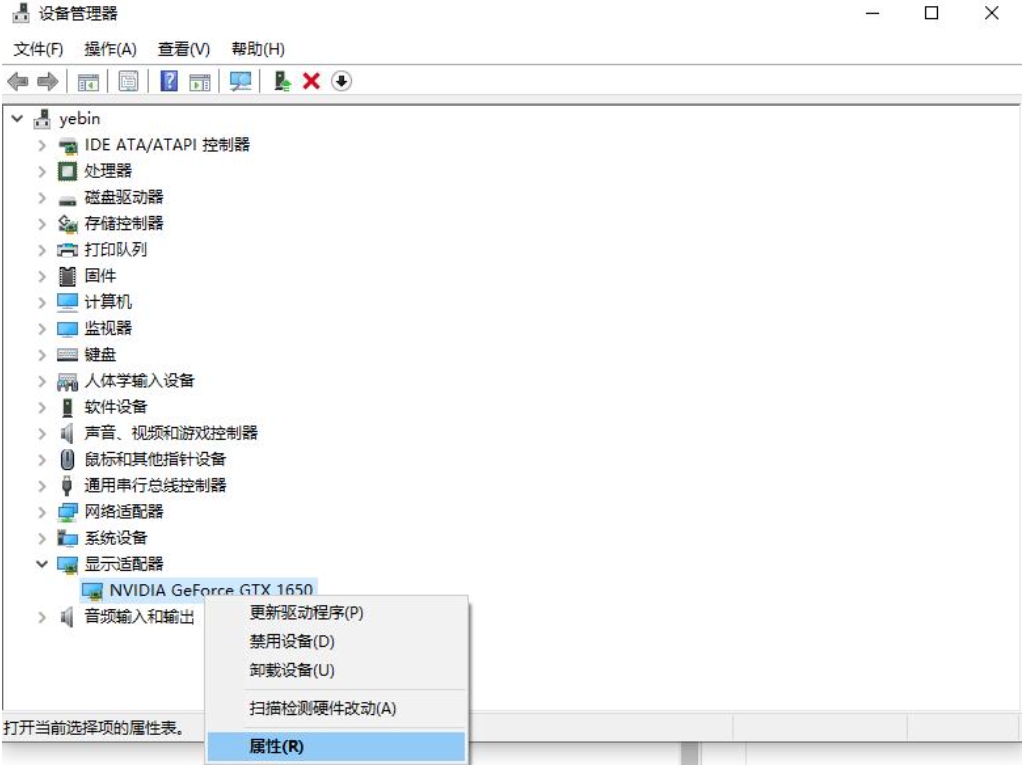Click the NVIDIA GeForce GTX 1650 device icon
Viewport: 1031px width, 770px height.
92,592
